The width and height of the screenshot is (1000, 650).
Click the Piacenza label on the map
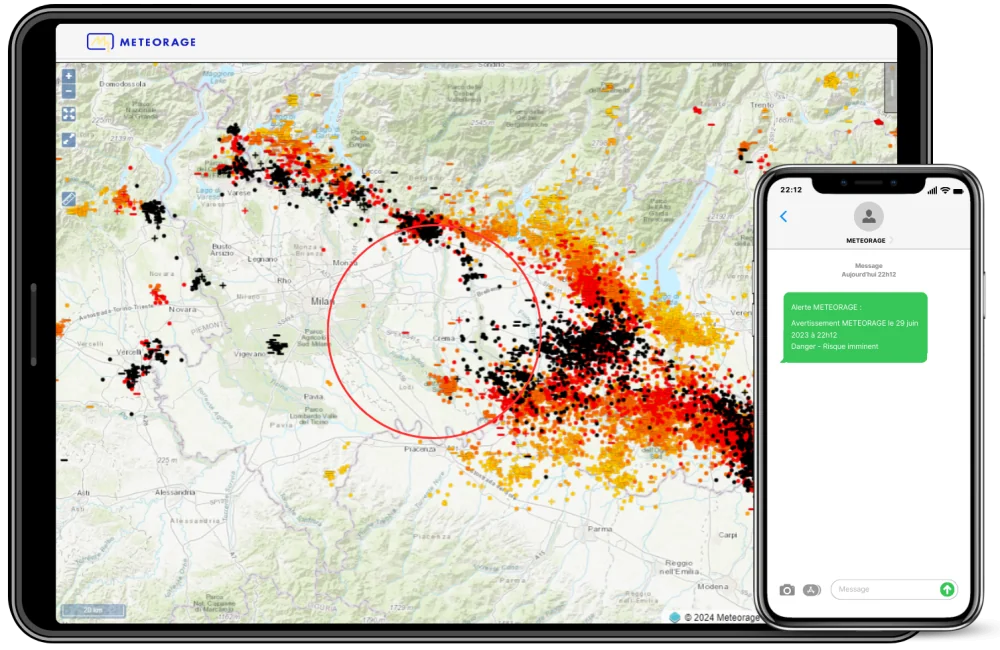[420, 449]
